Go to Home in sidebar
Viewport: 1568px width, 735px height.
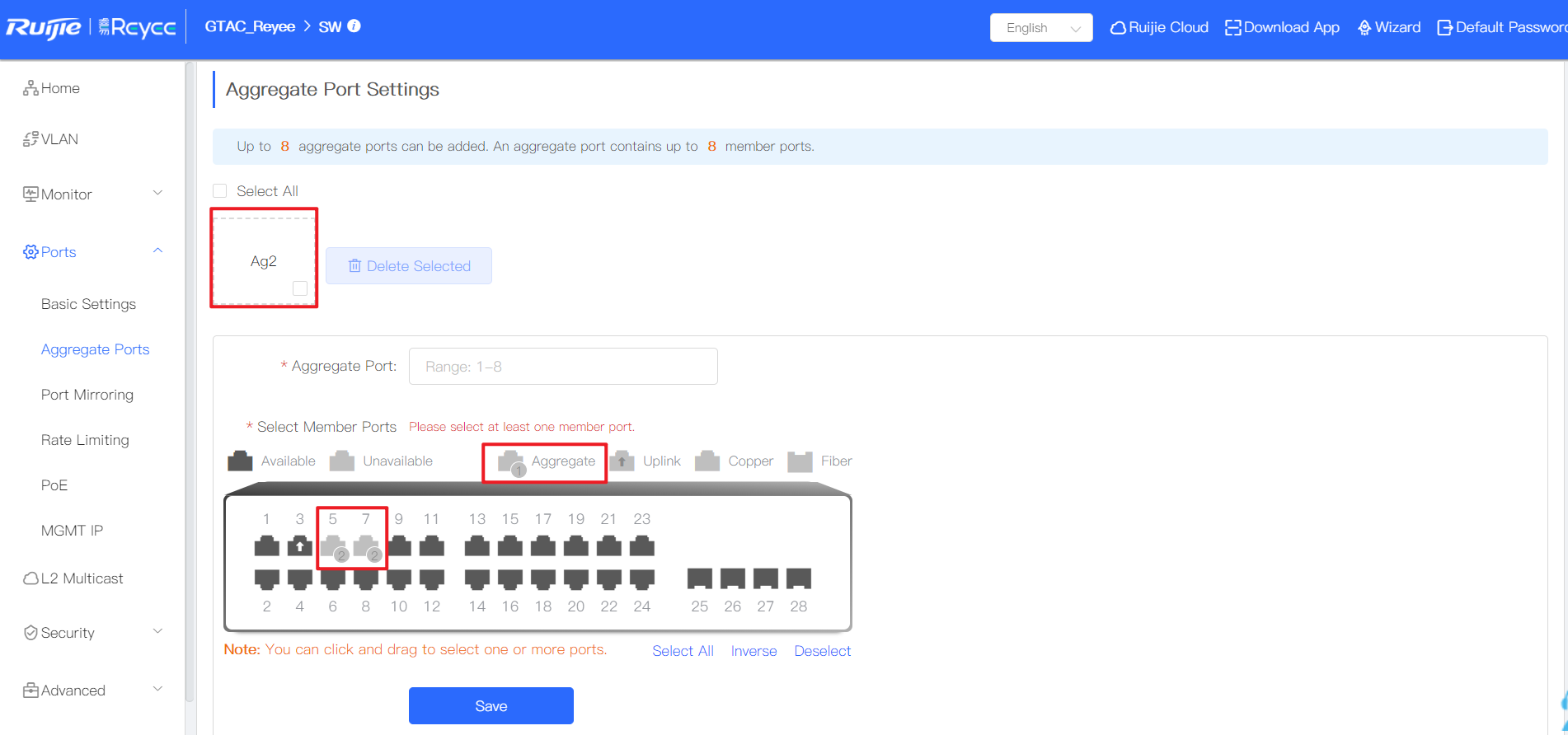point(51,88)
